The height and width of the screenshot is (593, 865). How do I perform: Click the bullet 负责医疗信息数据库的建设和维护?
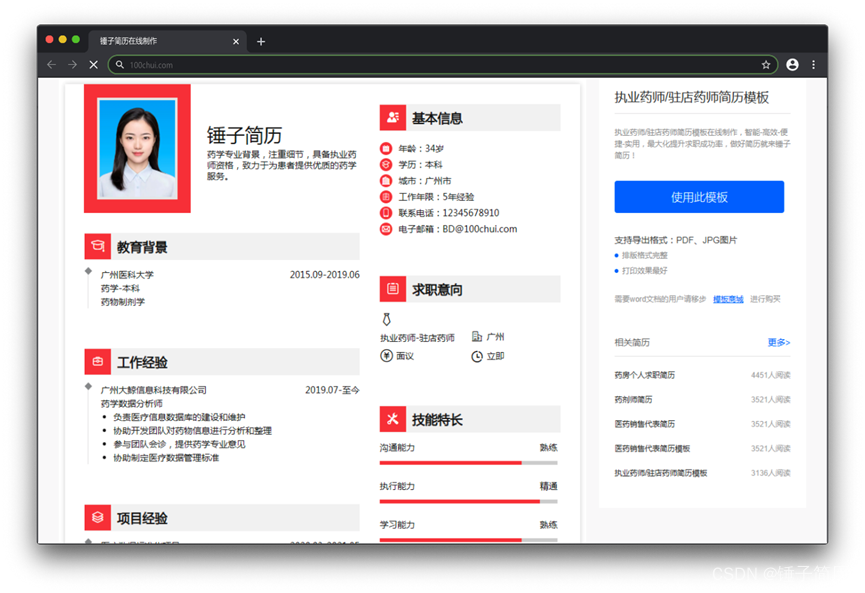click(179, 417)
